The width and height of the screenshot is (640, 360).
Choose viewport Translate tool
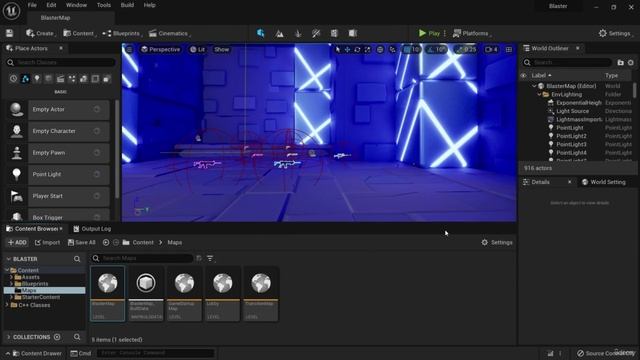coord(347,49)
